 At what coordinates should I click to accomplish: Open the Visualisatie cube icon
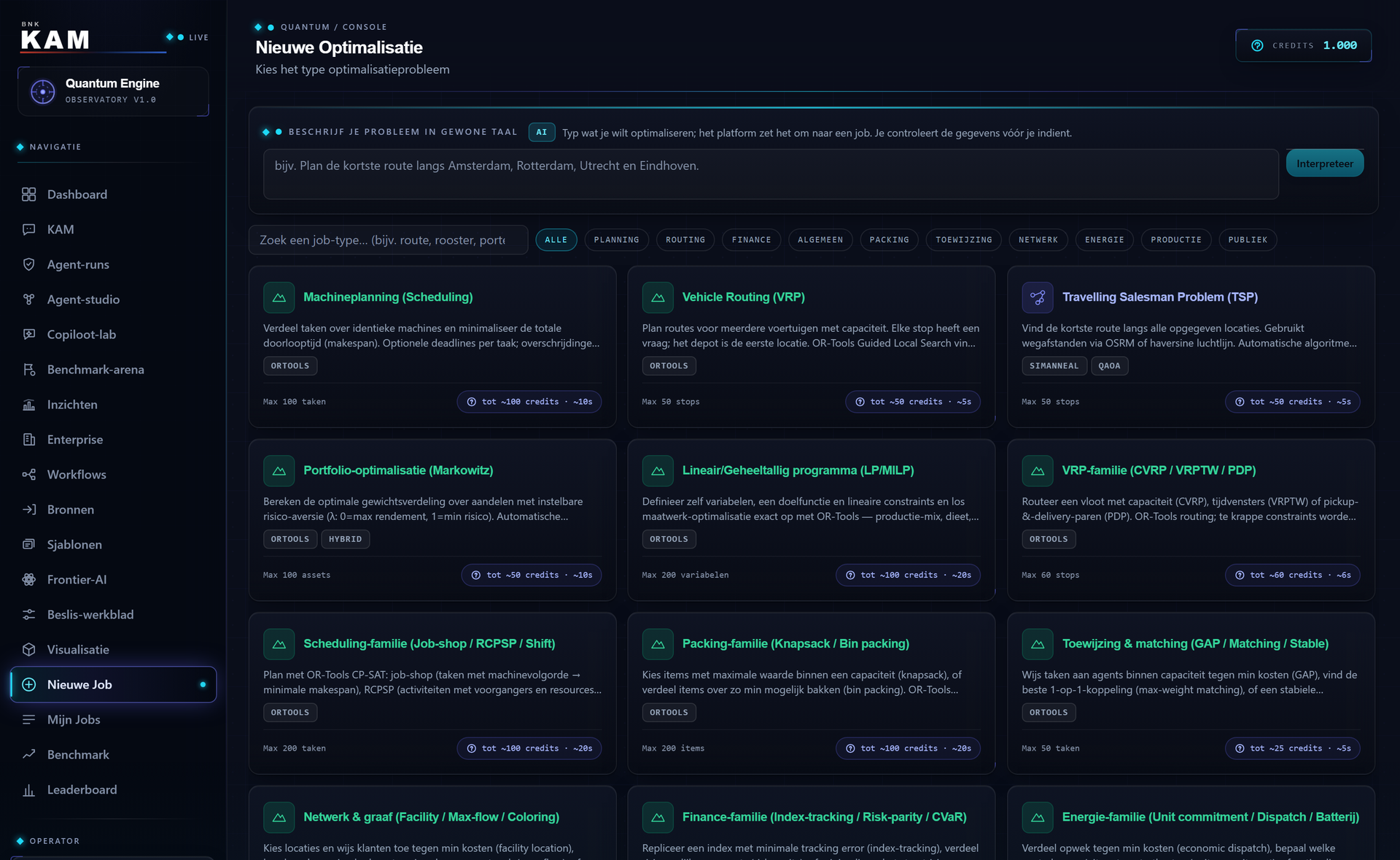28,649
